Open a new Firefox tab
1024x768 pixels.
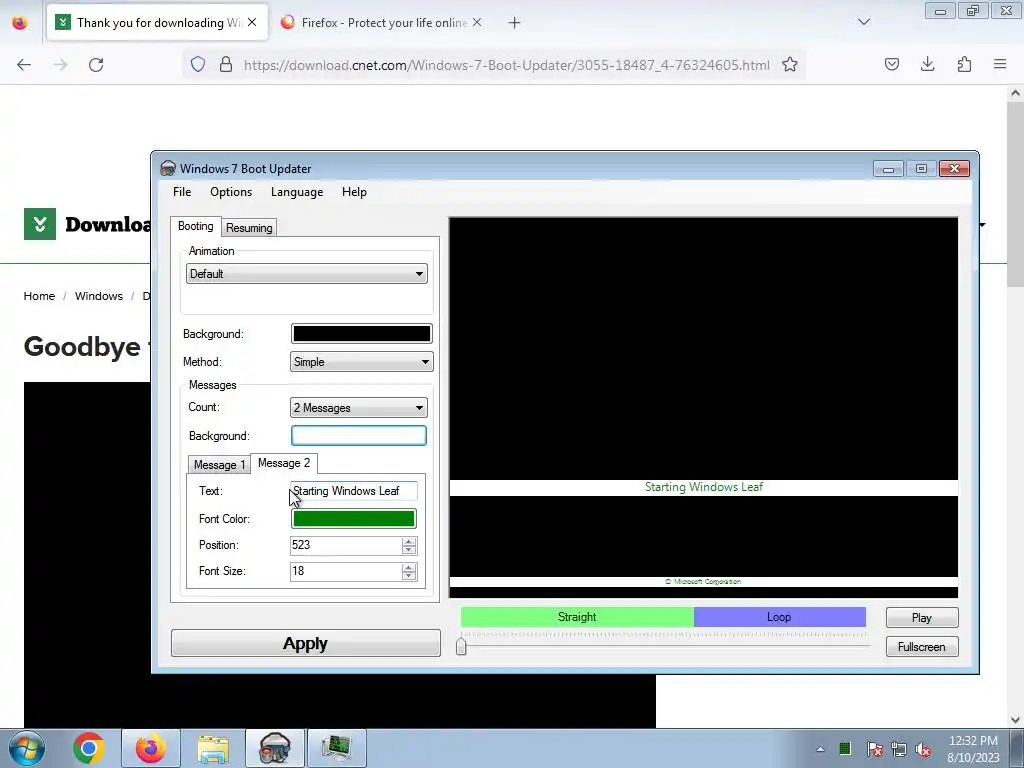click(515, 23)
